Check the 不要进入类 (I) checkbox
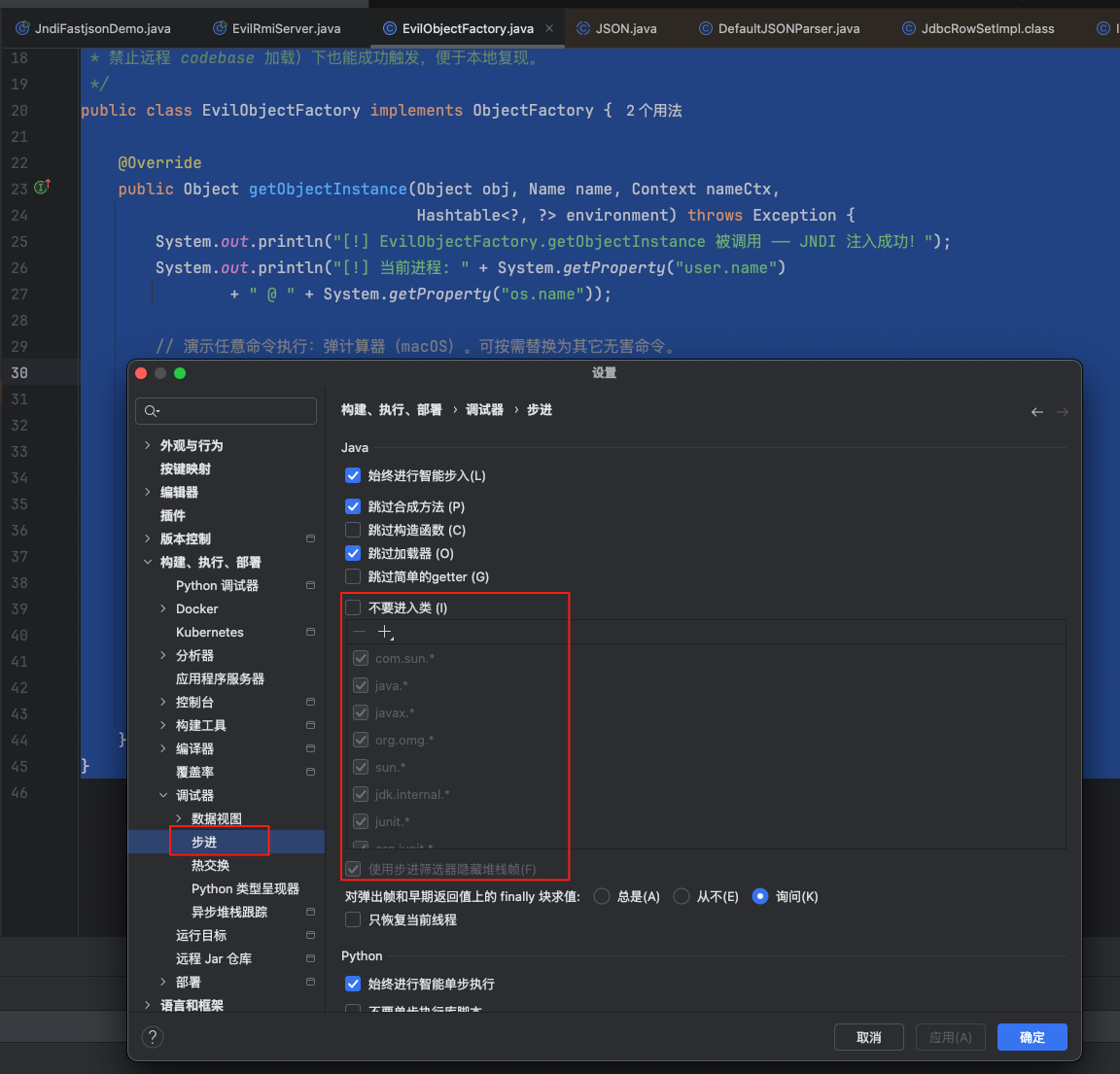The width and height of the screenshot is (1120, 1074). tap(353, 607)
